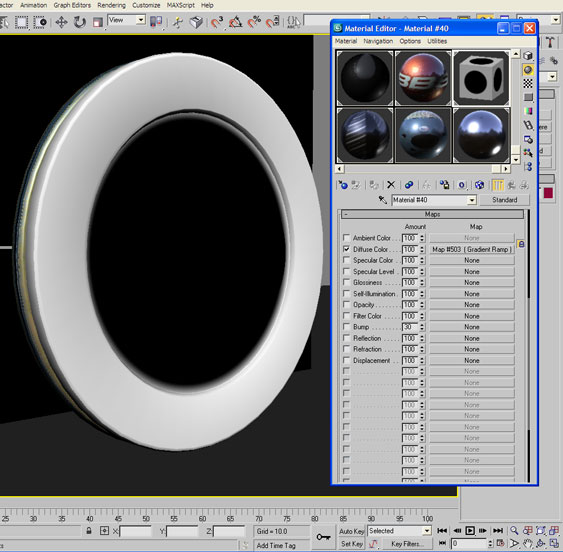Toggle the Angle Snap icon

[x=235, y=22]
